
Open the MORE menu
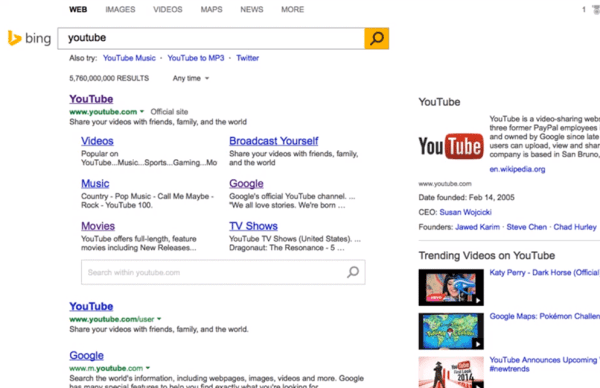pyautogui.click(x=292, y=10)
